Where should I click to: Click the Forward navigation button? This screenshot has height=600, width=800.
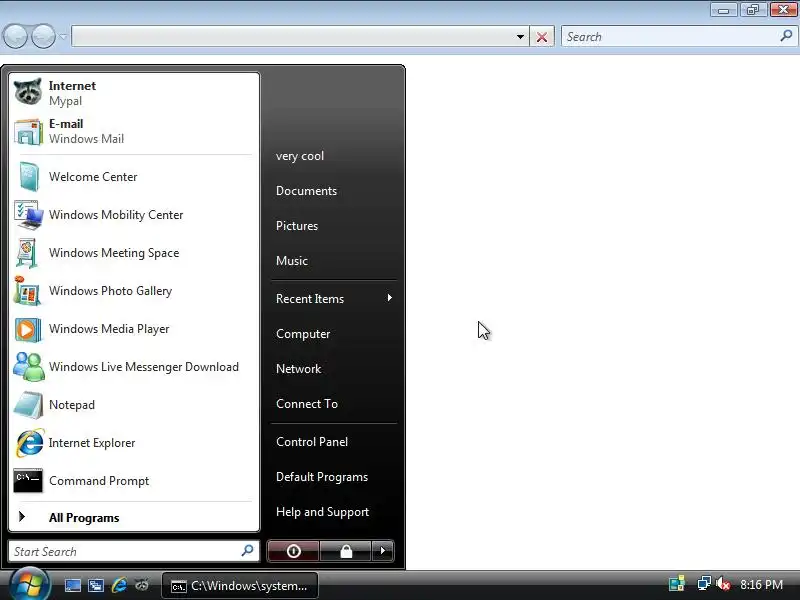pos(43,36)
